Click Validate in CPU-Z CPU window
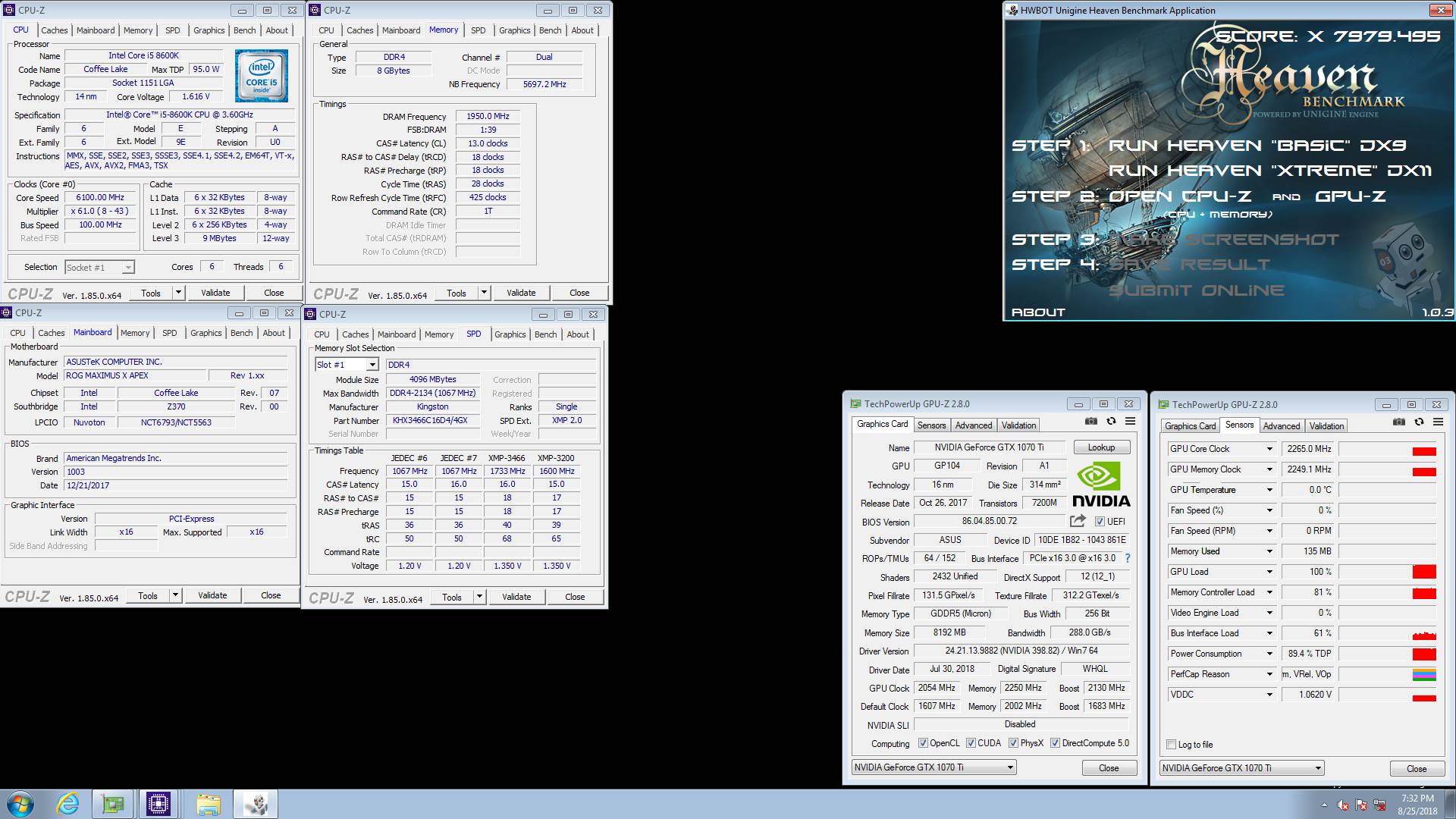The height and width of the screenshot is (819, 1456). [215, 293]
